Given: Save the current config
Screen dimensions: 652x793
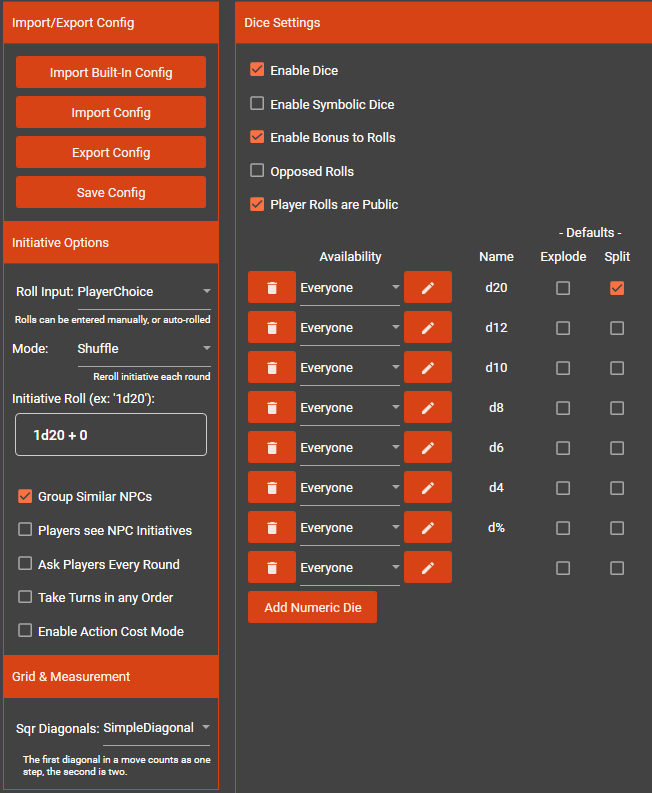Looking at the screenshot, I should [x=111, y=192].
